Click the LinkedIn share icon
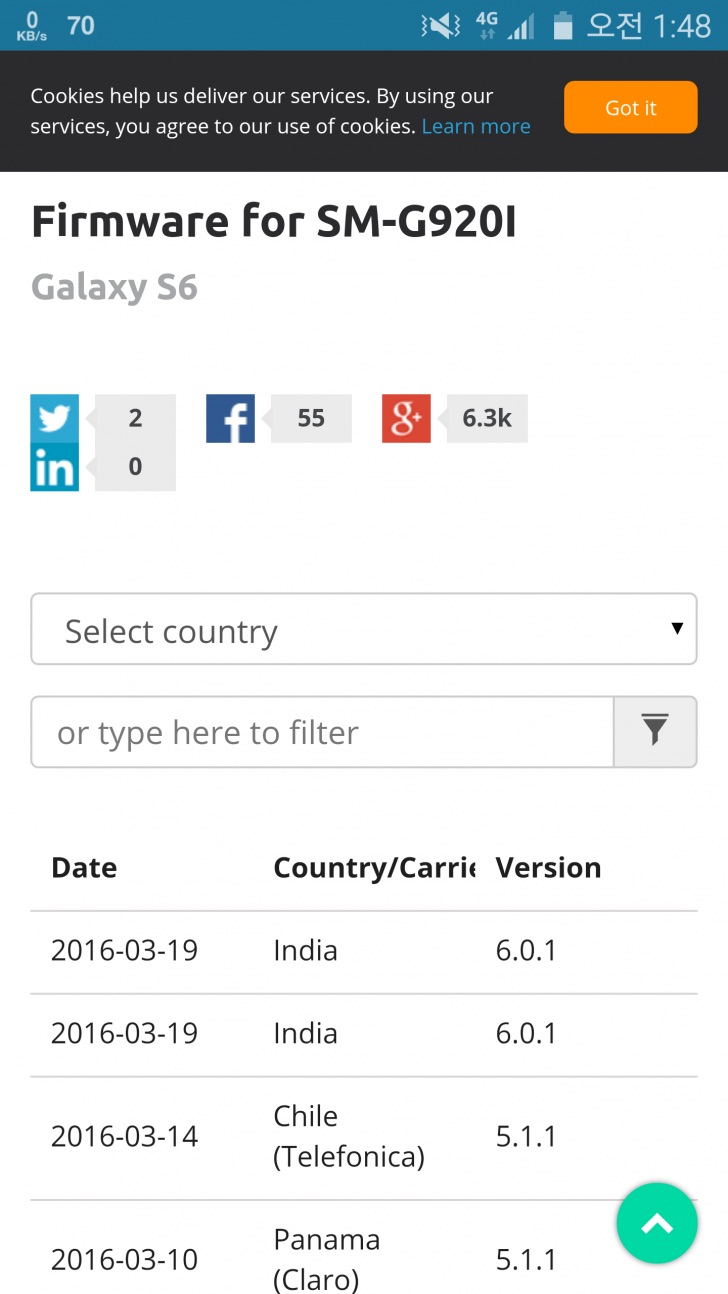The image size is (728, 1294). [x=54, y=467]
